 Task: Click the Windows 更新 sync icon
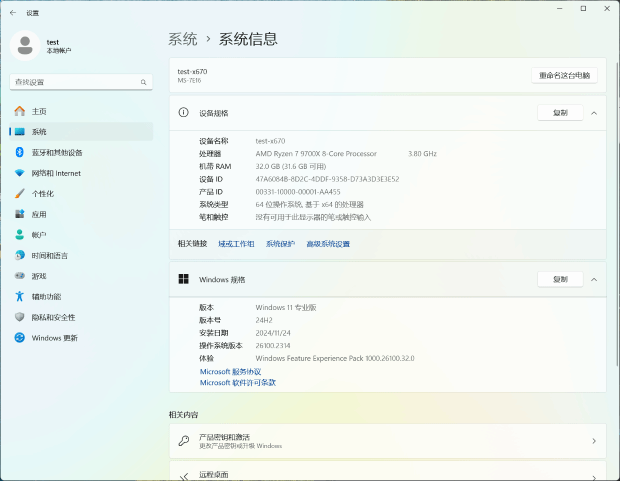(19, 337)
